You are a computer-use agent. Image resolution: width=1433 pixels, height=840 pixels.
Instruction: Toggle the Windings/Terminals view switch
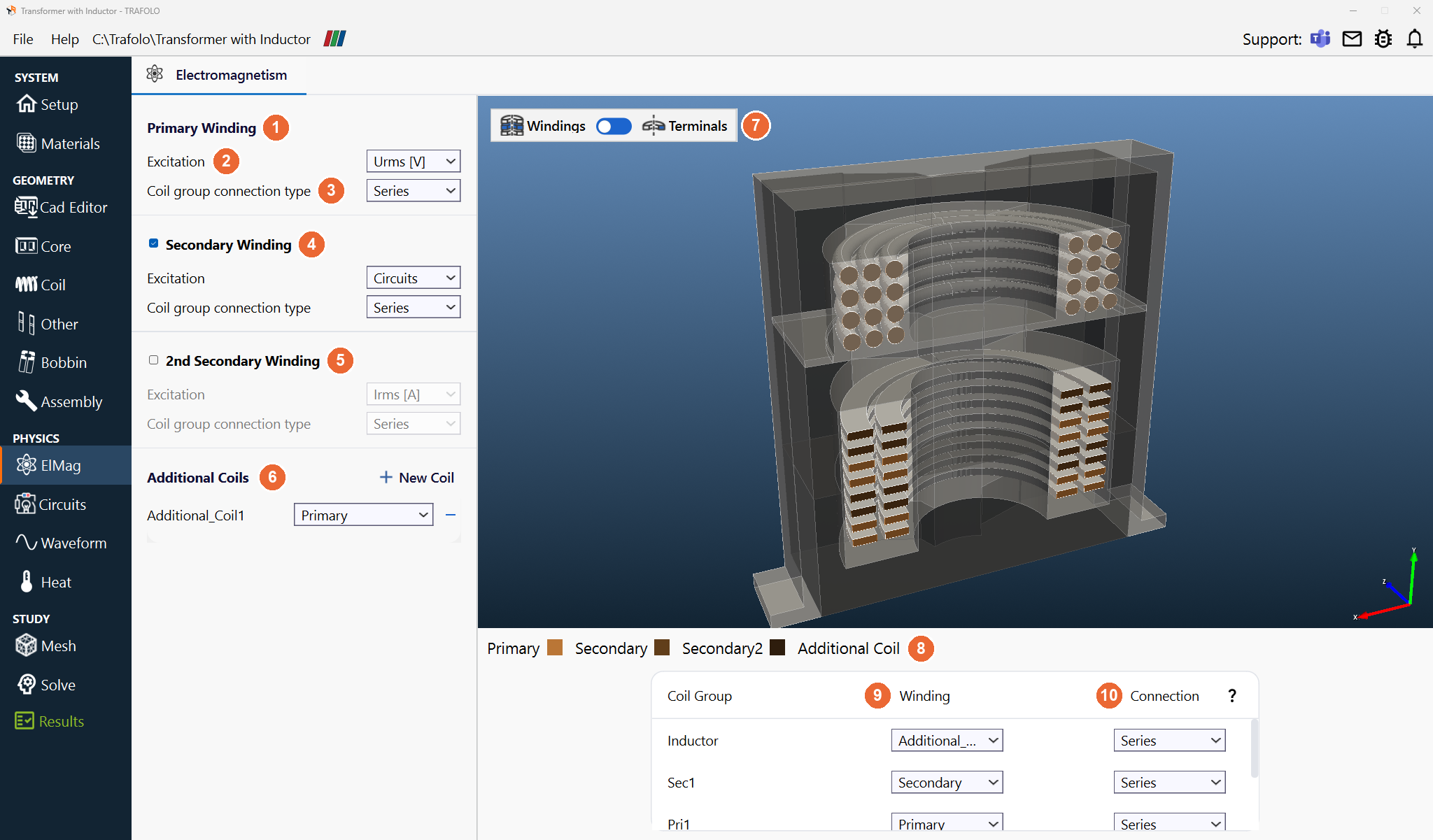click(614, 126)
